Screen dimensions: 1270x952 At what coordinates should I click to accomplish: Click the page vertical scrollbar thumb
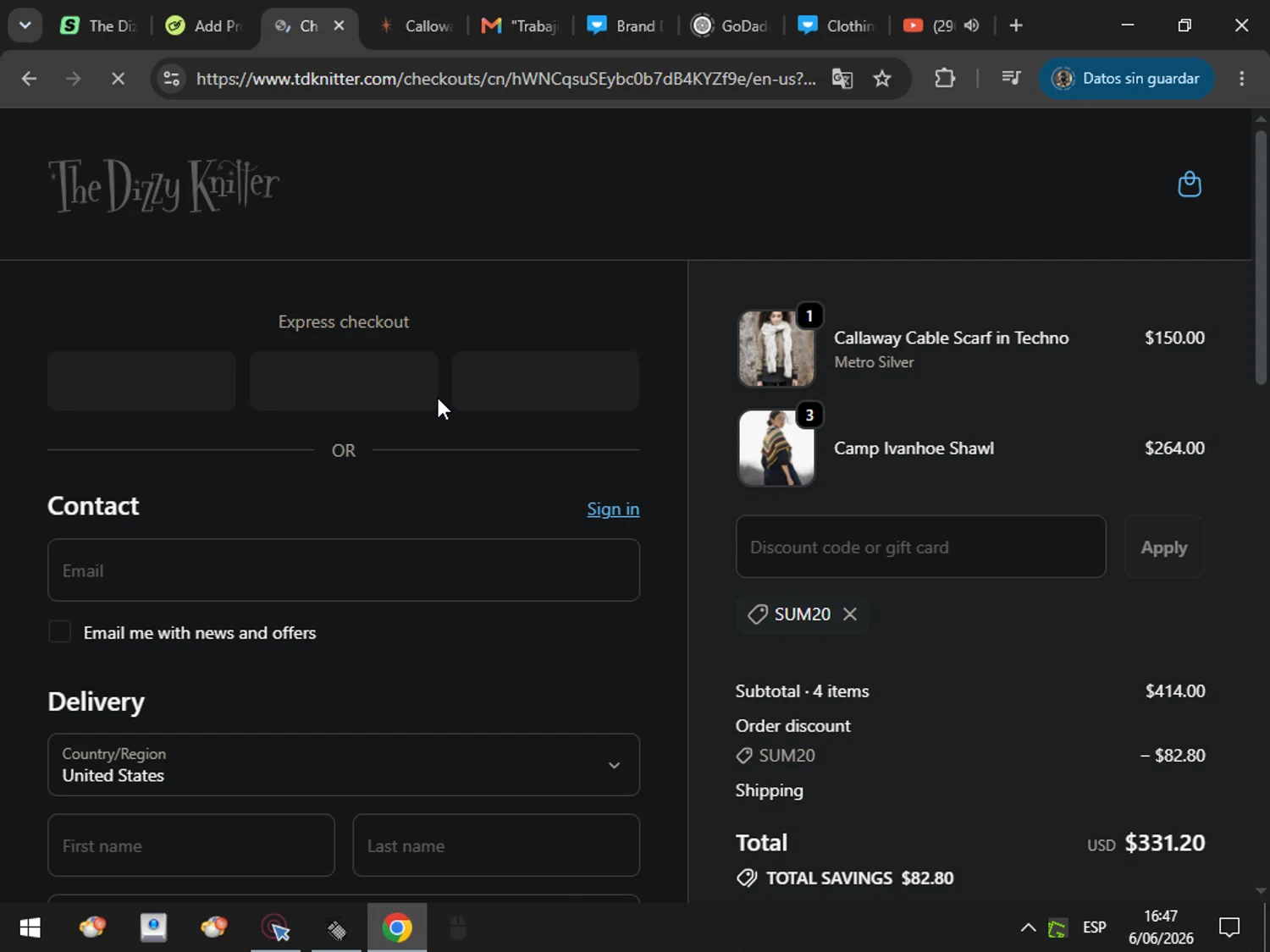1261,256
